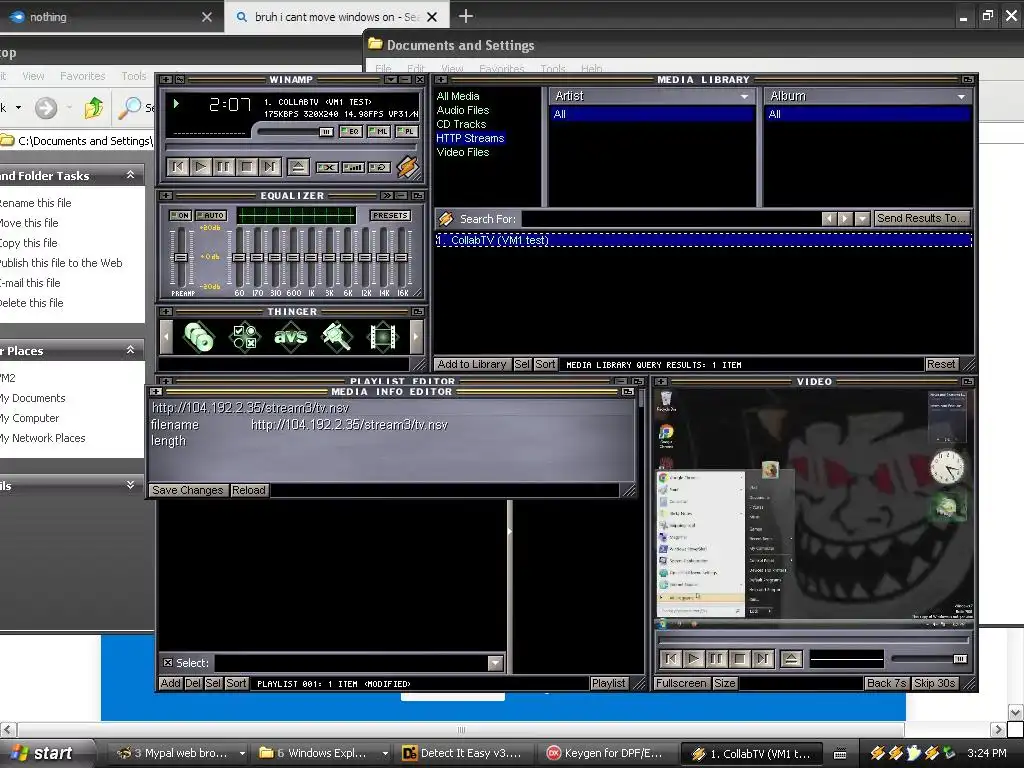Click Up folder icon in Explorer toolbar
The image size is (1024, 768).
pos(94,107)
